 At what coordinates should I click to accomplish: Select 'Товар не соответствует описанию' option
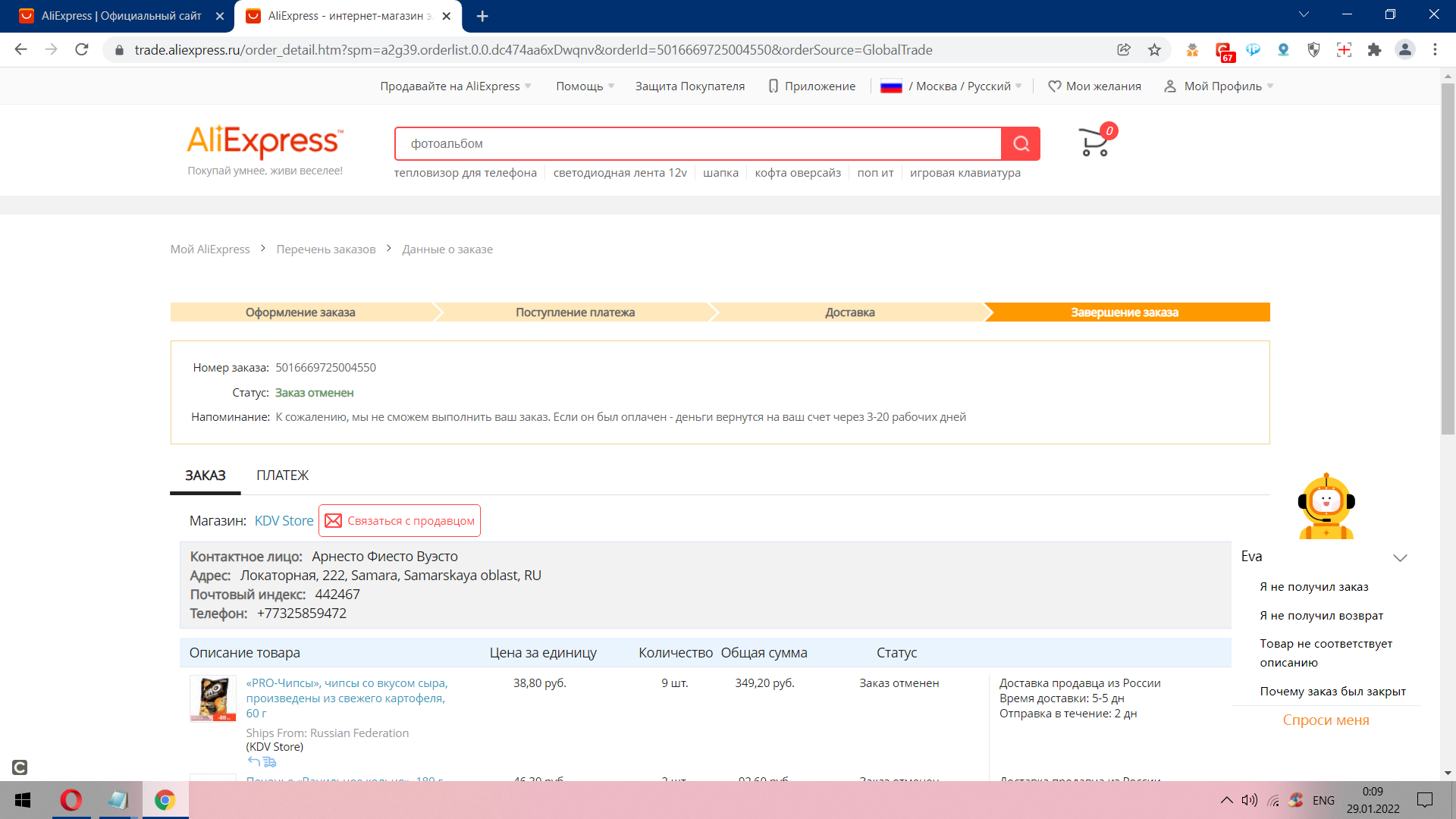pos(1326,653)
